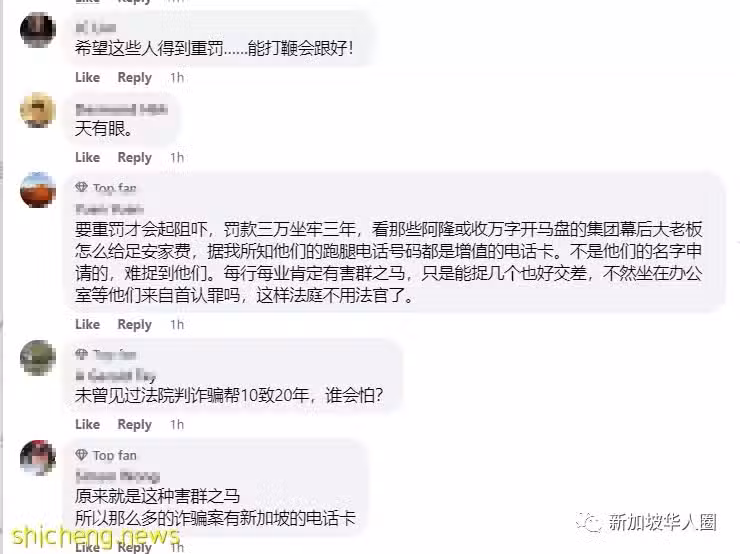
Task: Click the blurred Top fan badge icon above 未曾见过法院 comment
Action: [x=82, y=354]
